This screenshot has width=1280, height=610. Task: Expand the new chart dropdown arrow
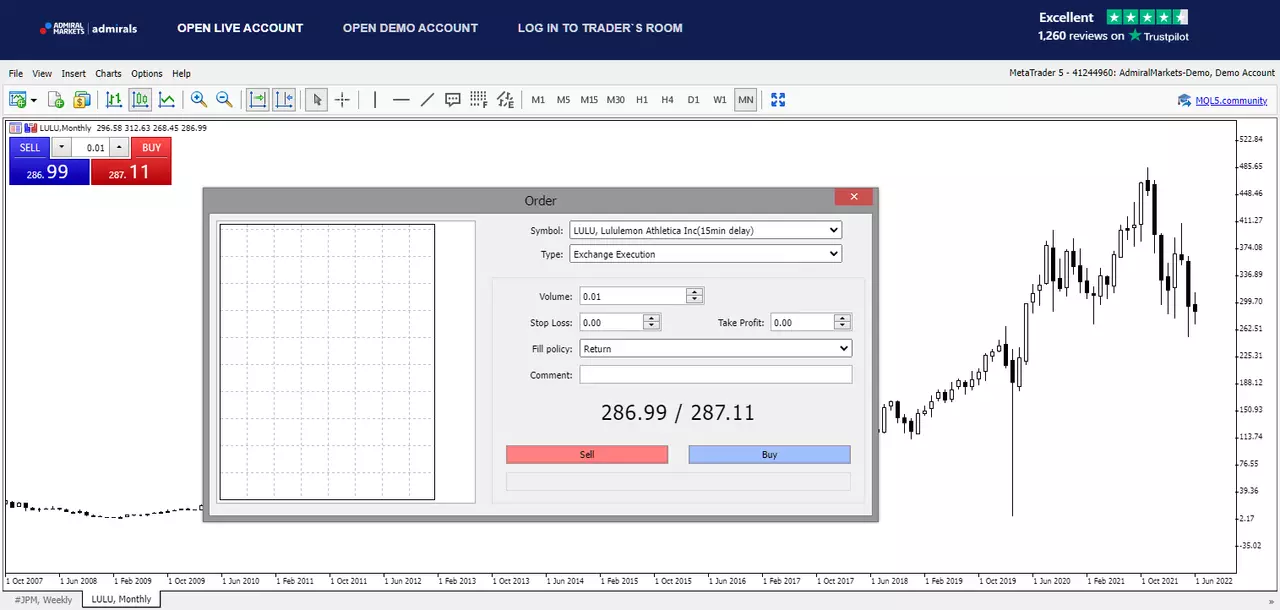tap(34, 100)
